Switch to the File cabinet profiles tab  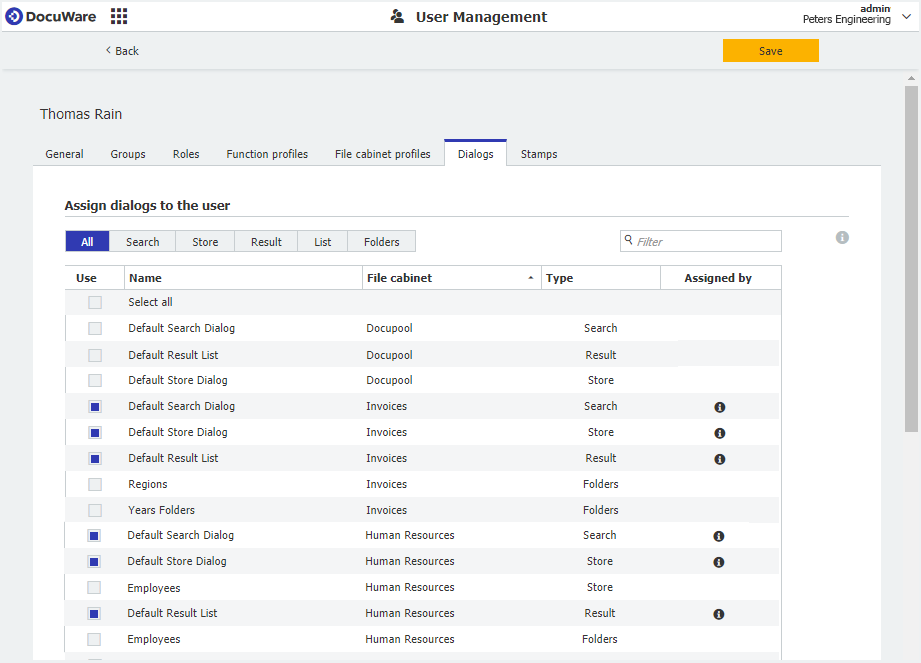382,154
